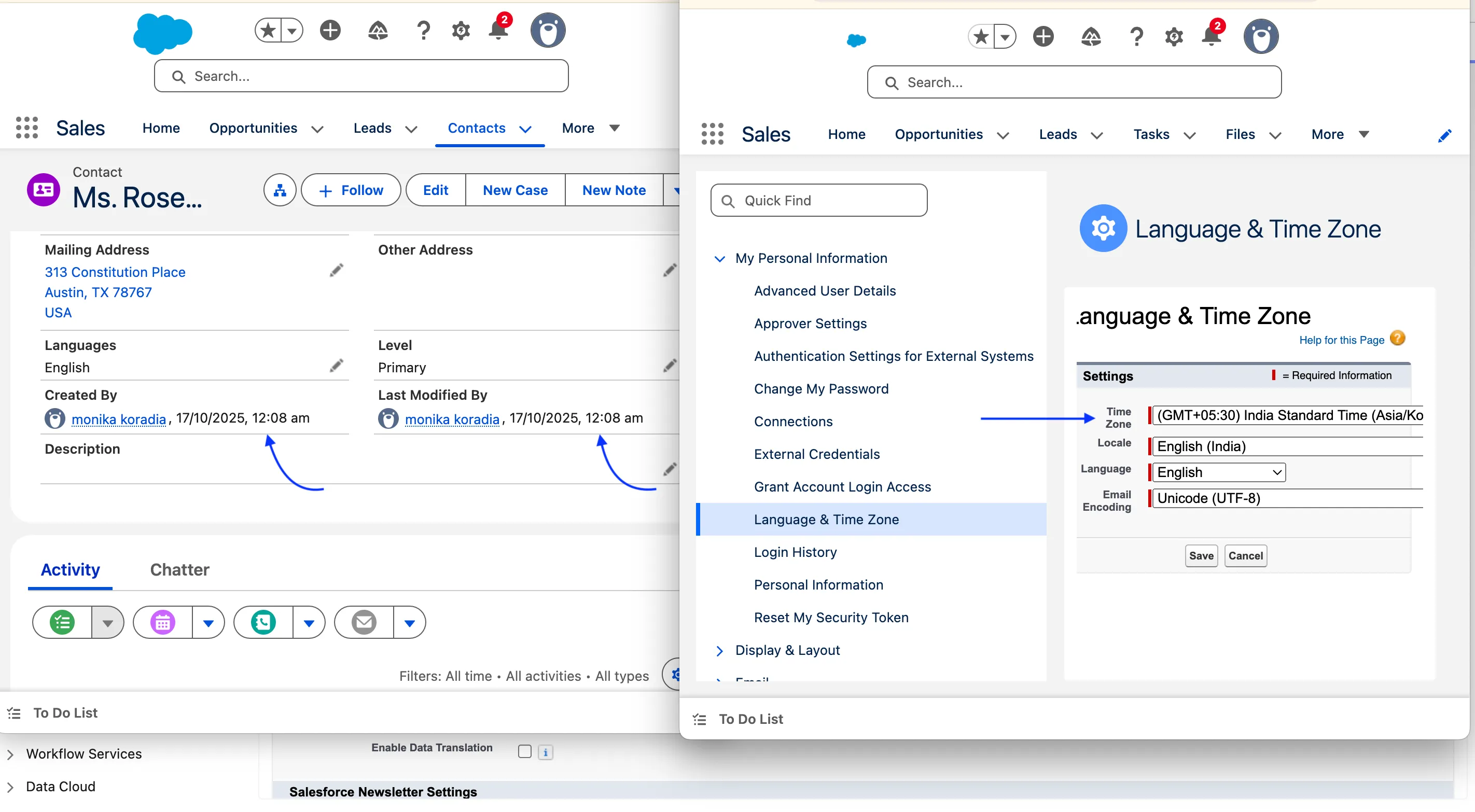Click the App Launcher grid in right window
1475x812 pixels.
pyautogui.click(x=712, y=134)
